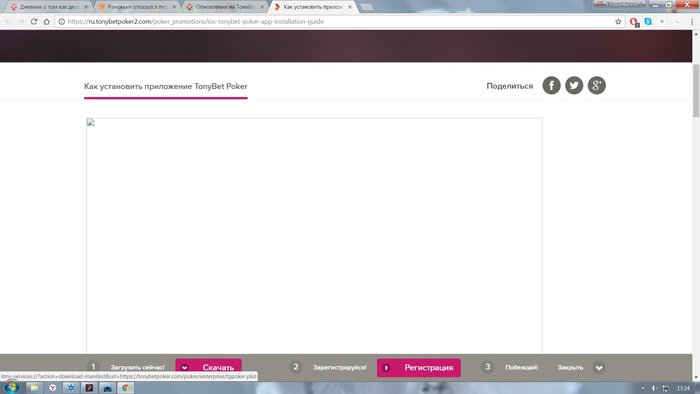700x394 pixels.
Task: Click the 'Зарегистрируйся!' text
Action: 340,368
